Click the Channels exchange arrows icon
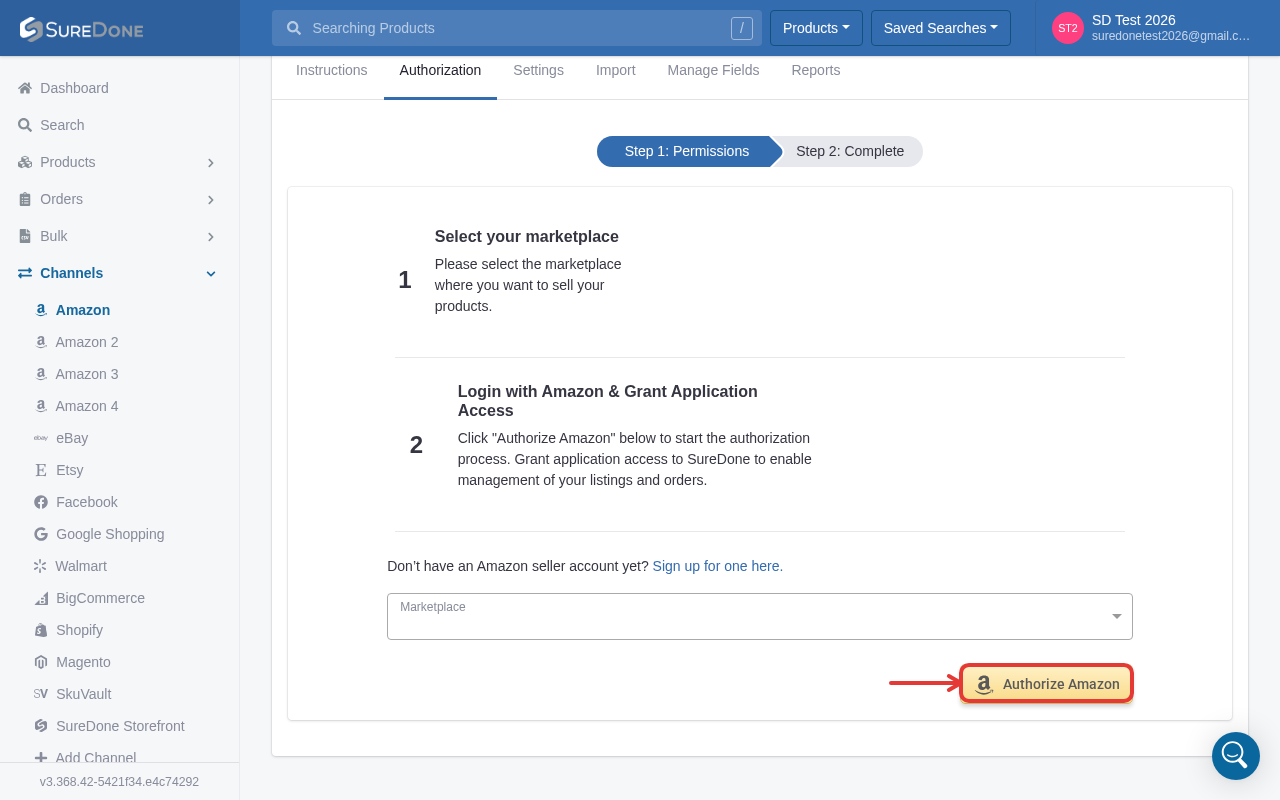This screenshot has width=1280, height=800. tap(25, 273)
